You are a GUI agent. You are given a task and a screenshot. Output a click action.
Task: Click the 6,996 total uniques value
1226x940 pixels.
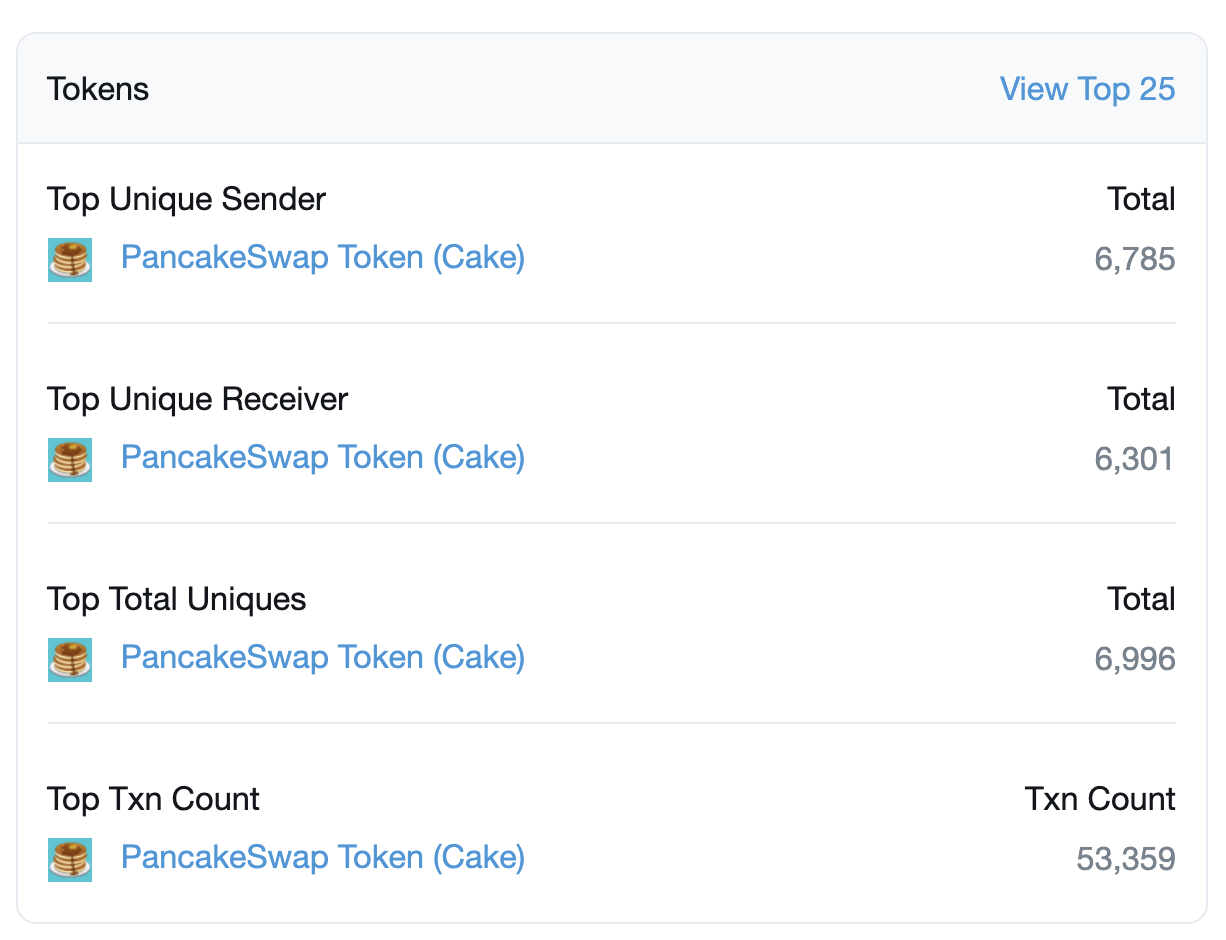point(1135,660)
